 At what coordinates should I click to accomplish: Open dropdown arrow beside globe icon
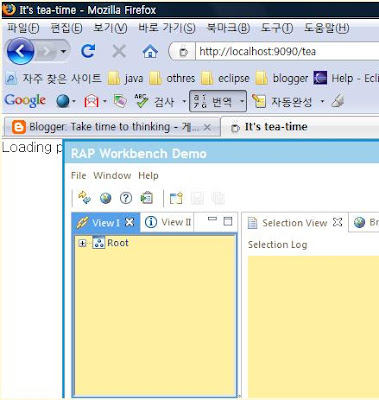pyautogui.click(x=74, y=101)
